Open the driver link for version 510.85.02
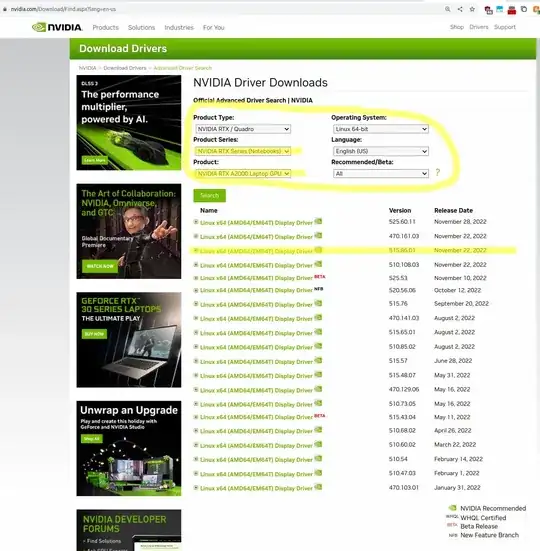 click(256, 347)
